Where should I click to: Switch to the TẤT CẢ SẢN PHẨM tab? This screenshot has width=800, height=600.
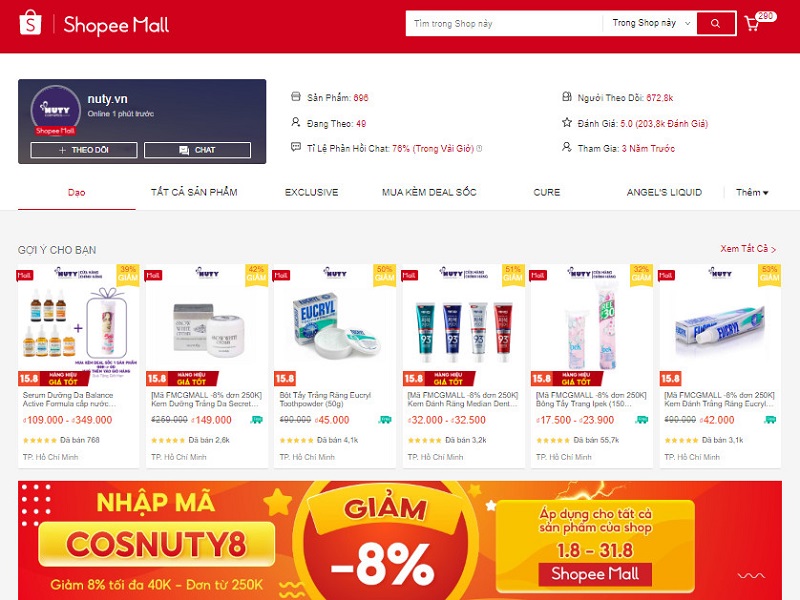(194, 192)
